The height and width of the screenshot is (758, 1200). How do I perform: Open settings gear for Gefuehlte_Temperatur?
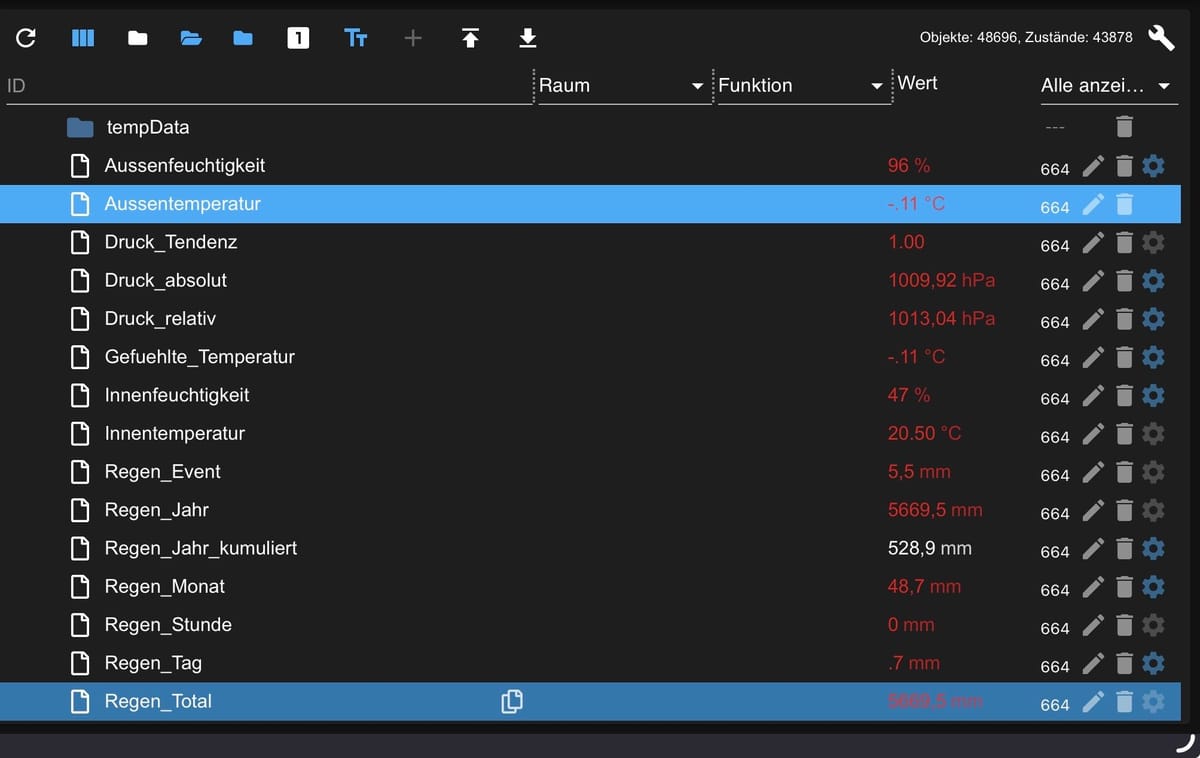1153,357
